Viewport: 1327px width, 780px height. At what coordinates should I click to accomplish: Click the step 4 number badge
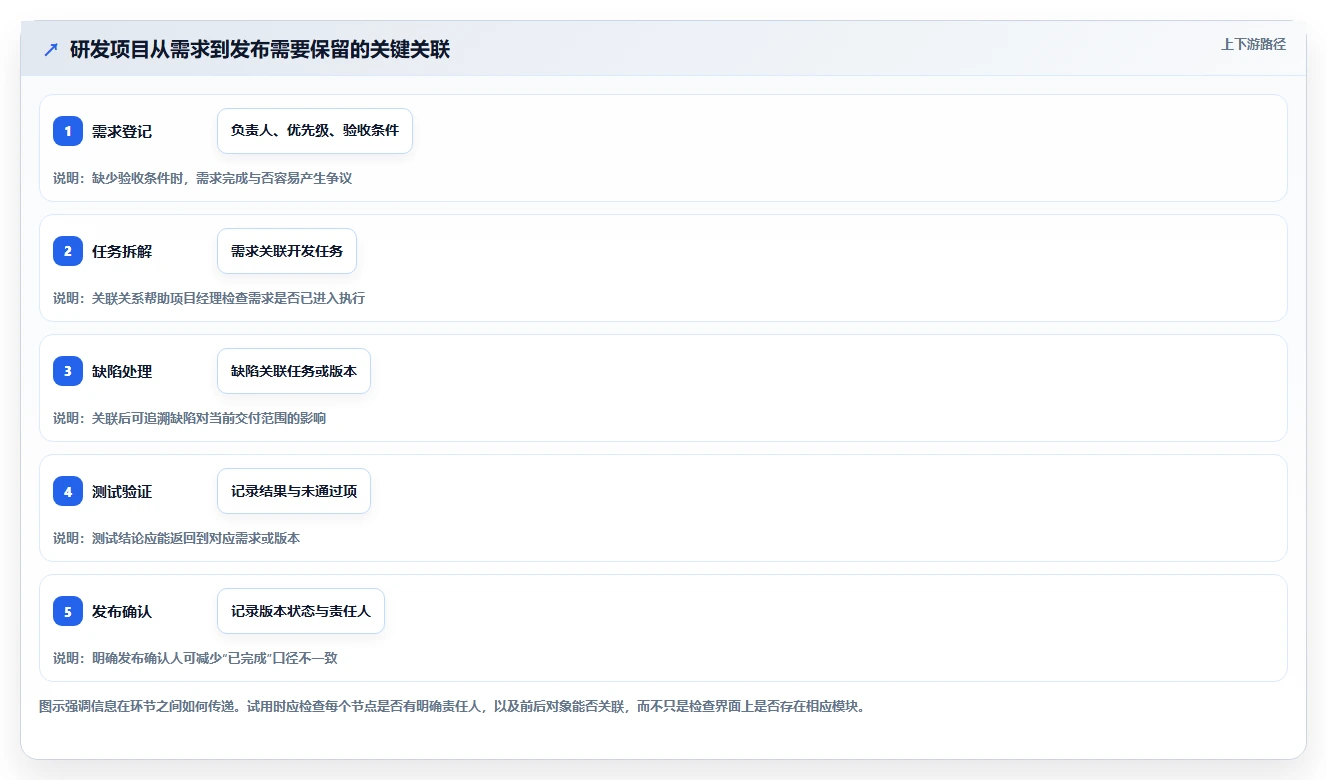pos(68,491)
